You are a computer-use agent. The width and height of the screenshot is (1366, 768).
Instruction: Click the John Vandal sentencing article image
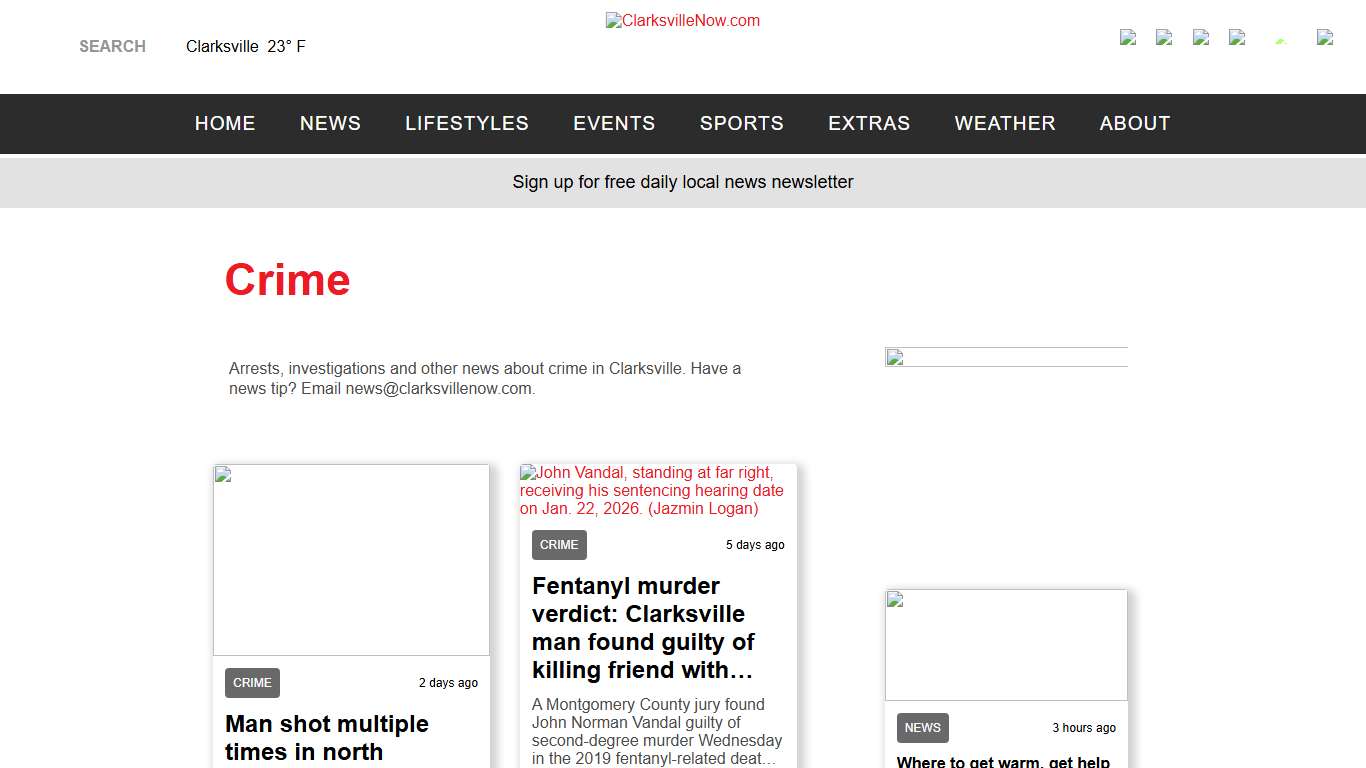652,490
